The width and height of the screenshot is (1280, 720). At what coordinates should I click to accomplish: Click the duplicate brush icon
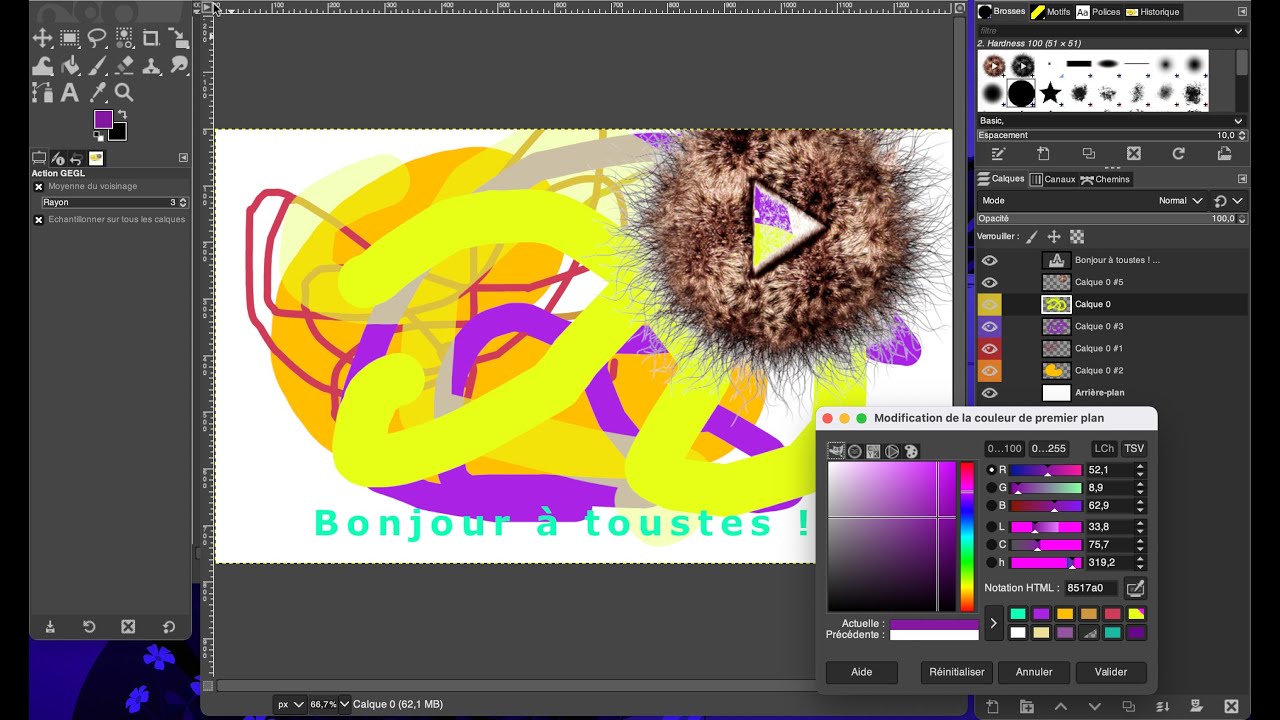click(x=1088, y=154)
